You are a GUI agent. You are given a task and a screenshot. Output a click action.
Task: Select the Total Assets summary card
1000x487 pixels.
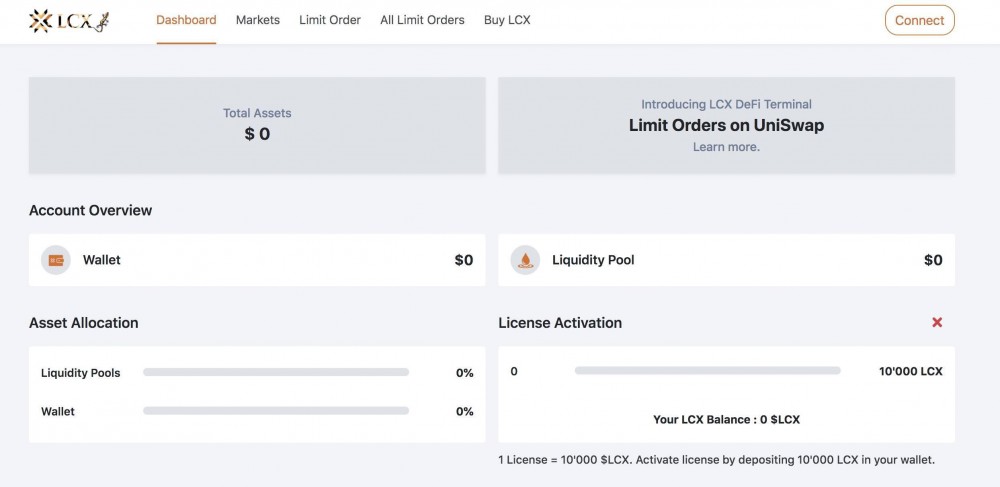point(257,125)
